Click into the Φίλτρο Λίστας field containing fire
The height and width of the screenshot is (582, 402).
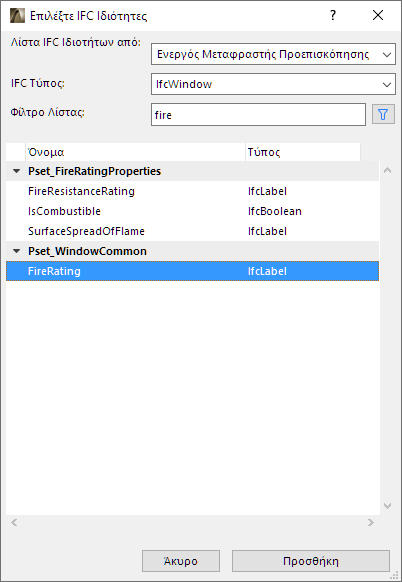click(258, 115)
